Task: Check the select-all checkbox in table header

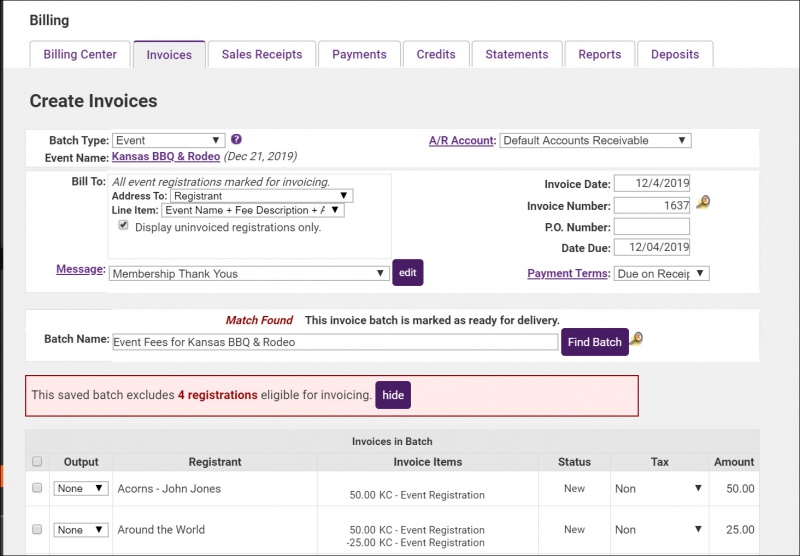Action: (x=38, y=462)
